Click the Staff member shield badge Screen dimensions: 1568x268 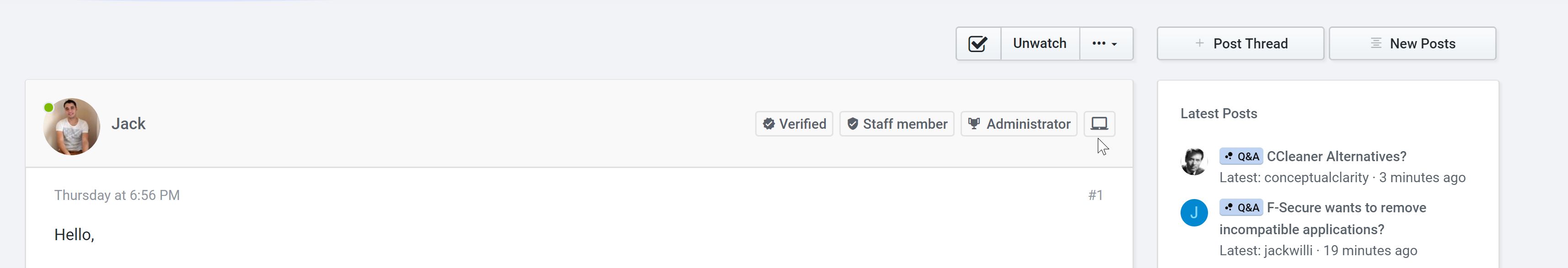click(x=897, y=124)
